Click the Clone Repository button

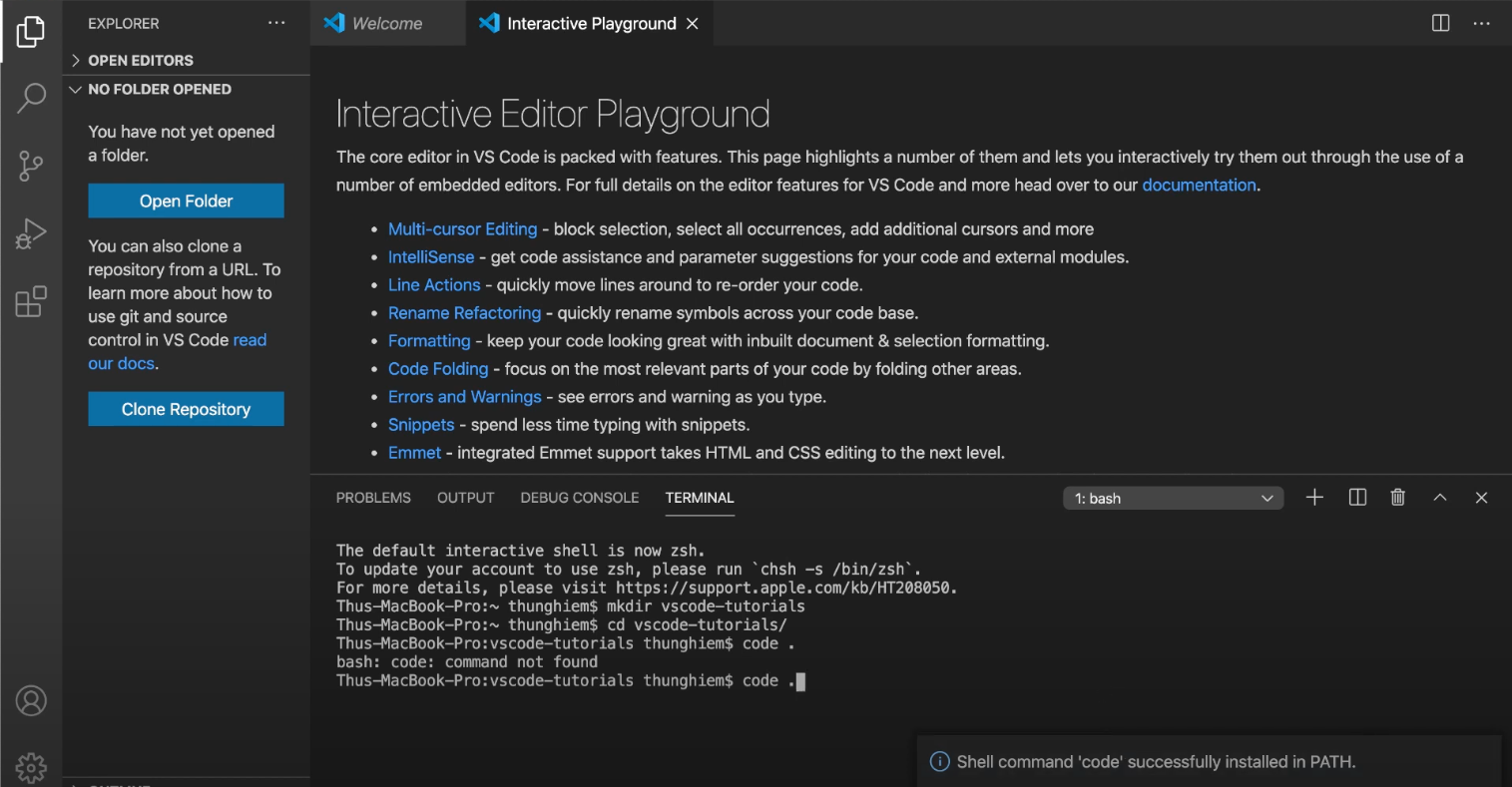[186, 409]
